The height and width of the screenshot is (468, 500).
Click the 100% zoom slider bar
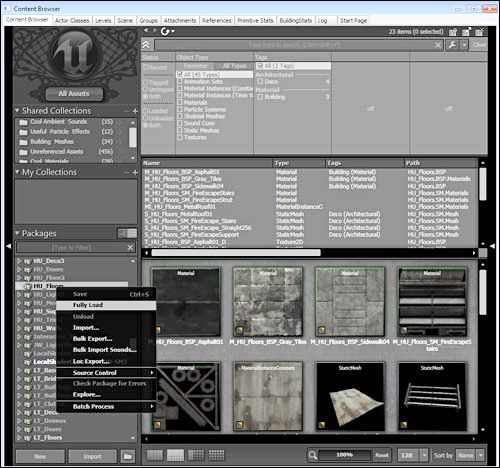(344, 455)
